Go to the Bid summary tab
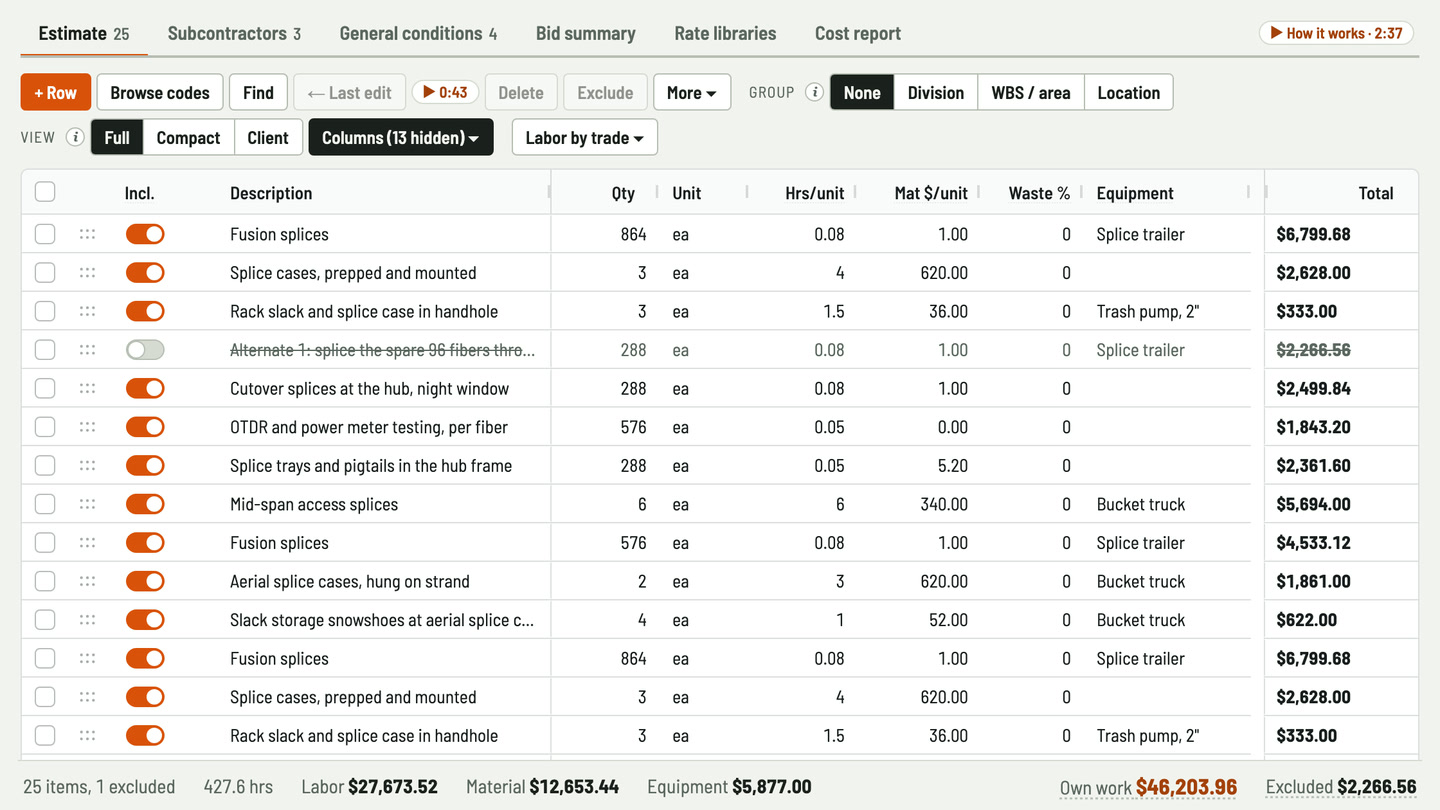The width and height of the screenshot is (1440, 810). click(586, 33)
